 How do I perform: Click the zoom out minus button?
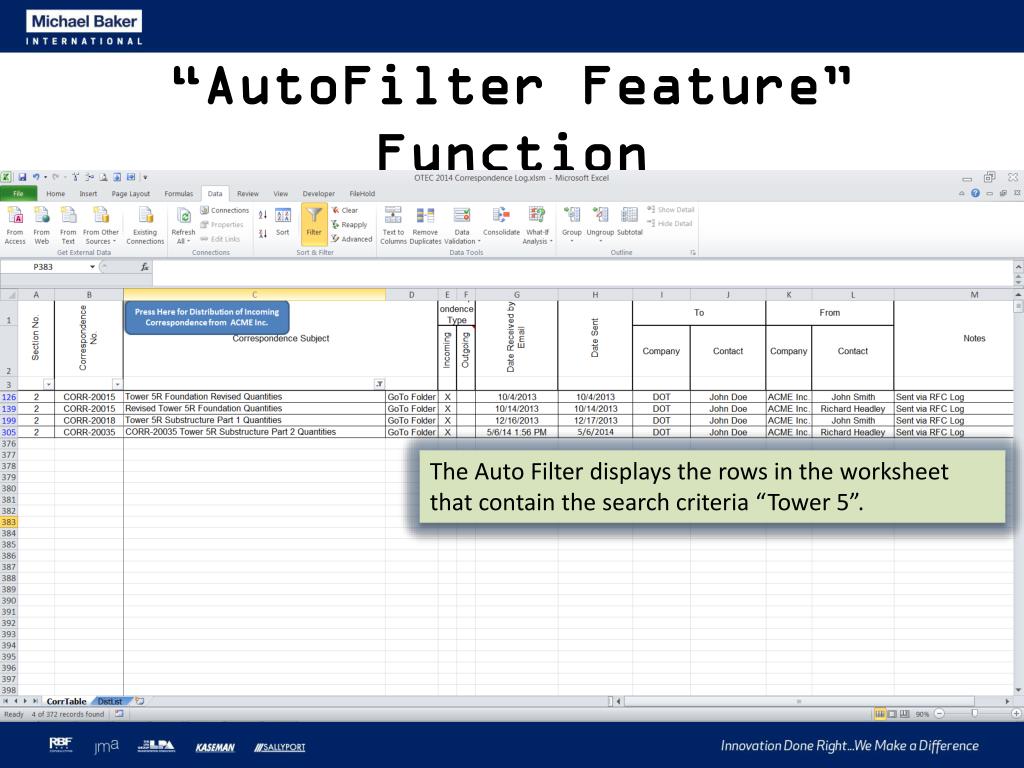(x=939, y=714)
